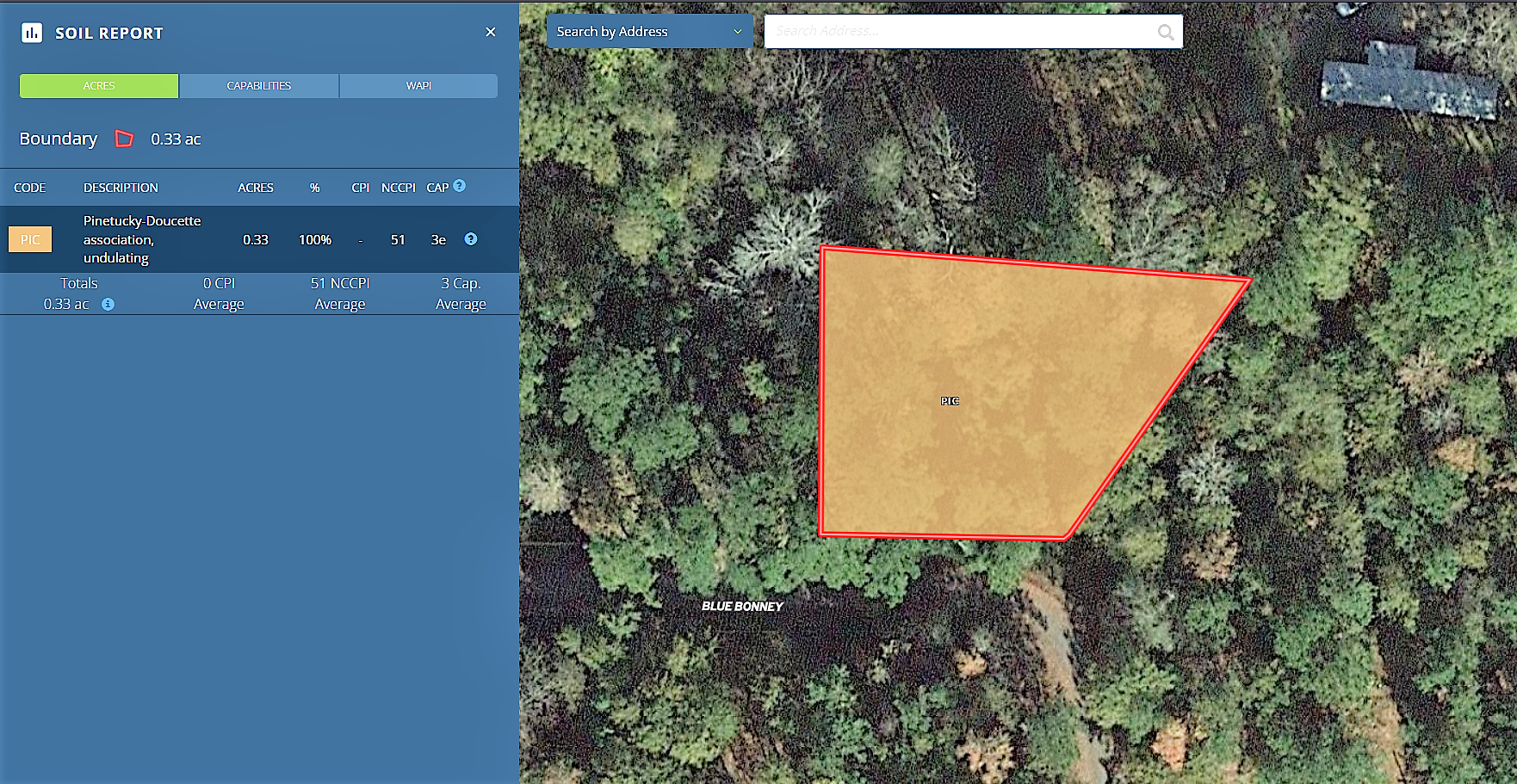
Task: Click the orange PIC soil code swatch
Action: (x=30, y=239)
